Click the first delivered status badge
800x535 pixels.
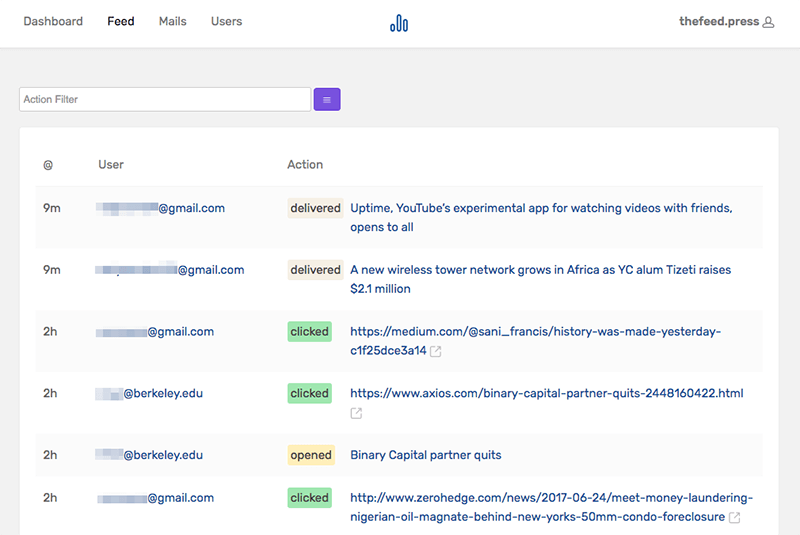(x=315, y=208)
